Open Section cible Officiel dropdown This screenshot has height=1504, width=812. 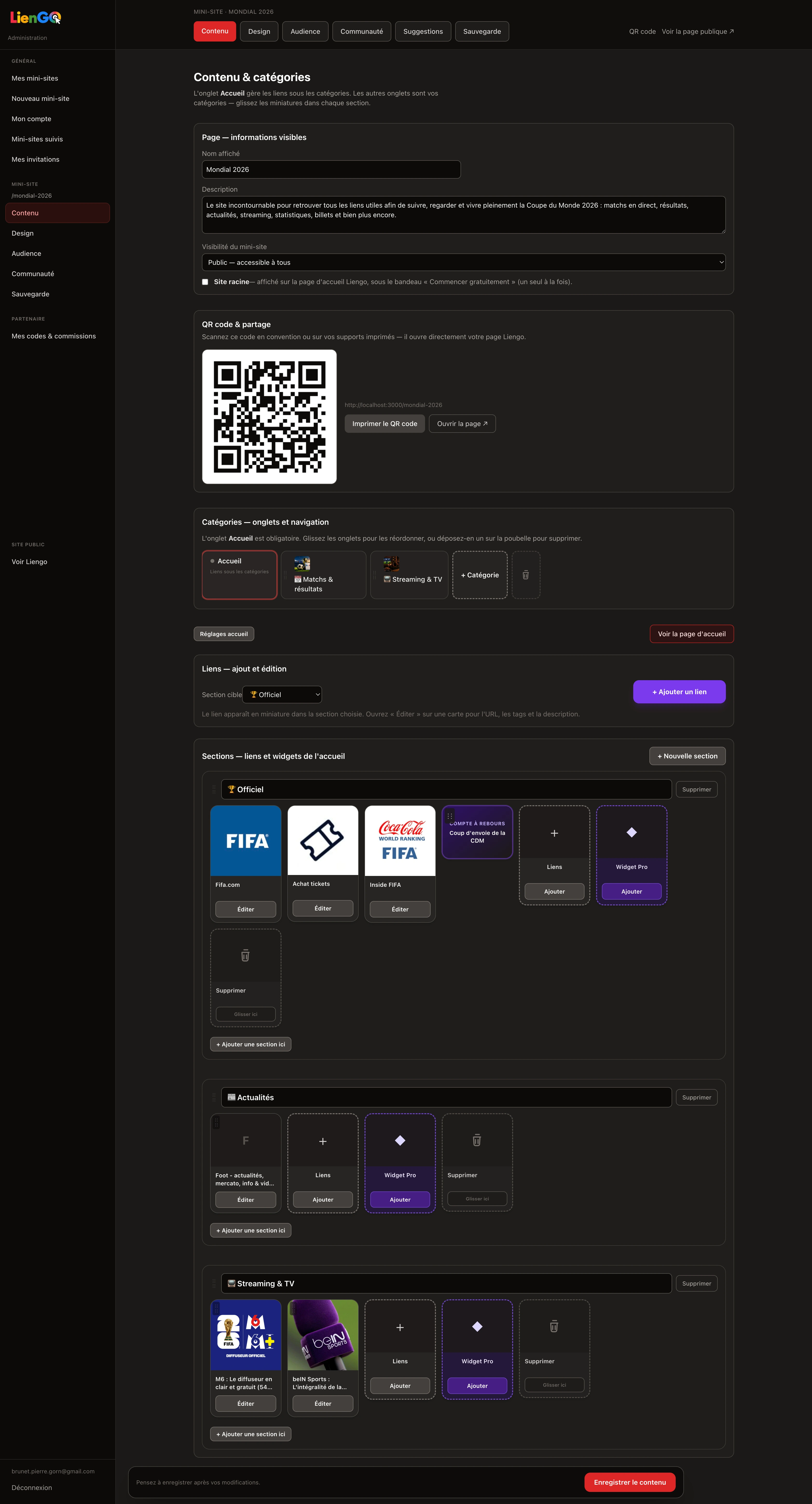pos(282,695)
